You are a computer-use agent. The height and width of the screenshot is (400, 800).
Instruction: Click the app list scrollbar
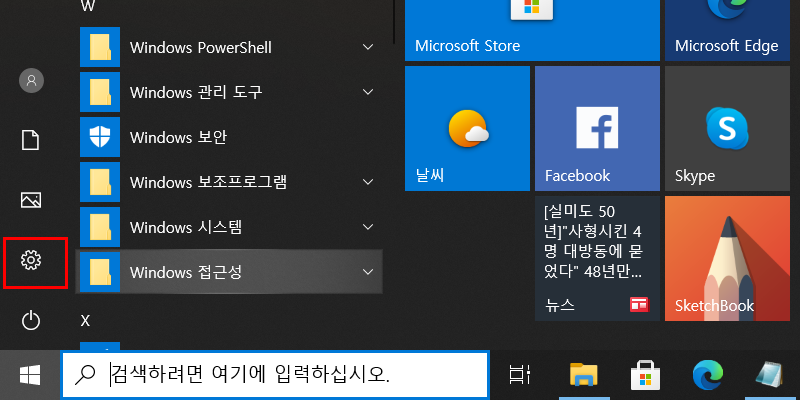coord(394,21)
